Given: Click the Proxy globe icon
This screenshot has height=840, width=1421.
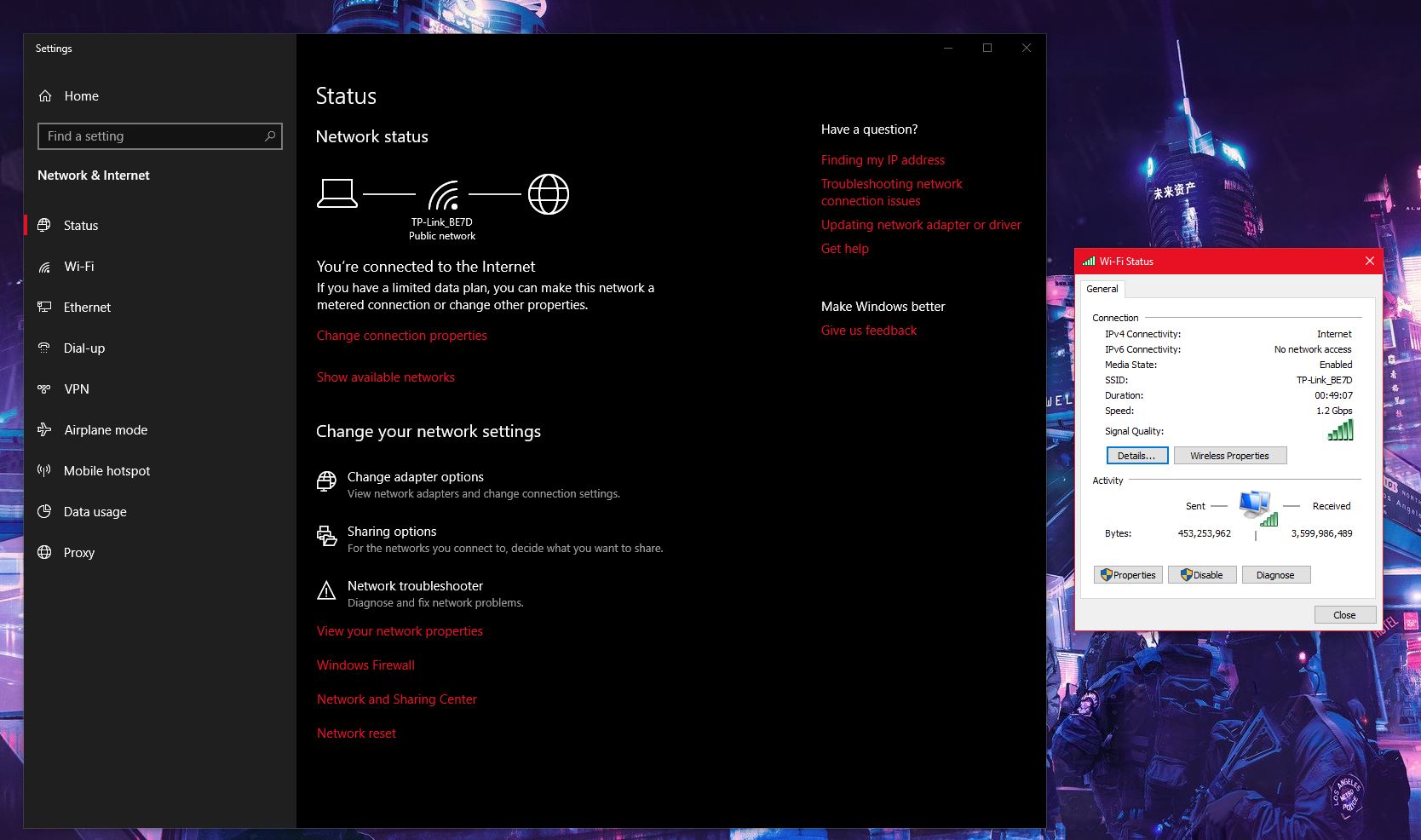Looking at the screenshot, I should tap(44, 553).
